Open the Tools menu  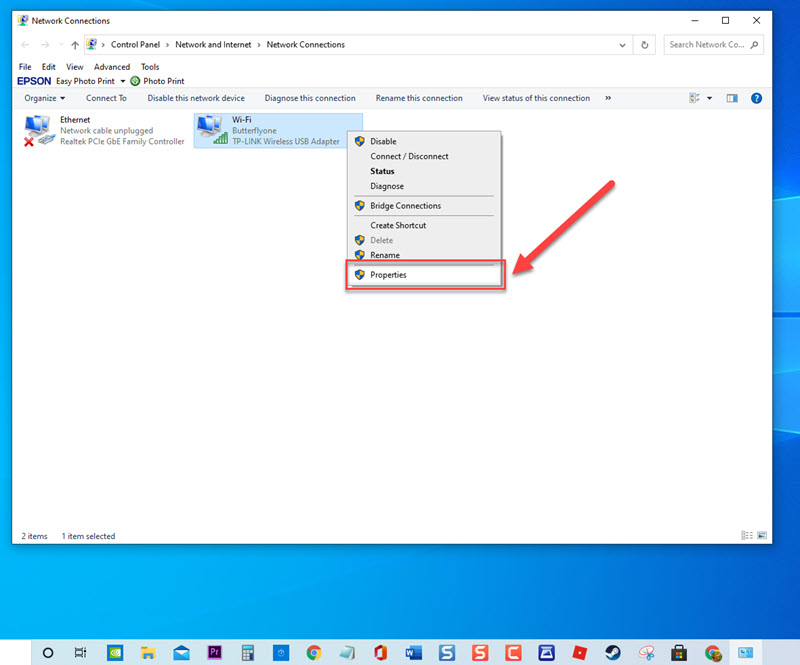150,66
